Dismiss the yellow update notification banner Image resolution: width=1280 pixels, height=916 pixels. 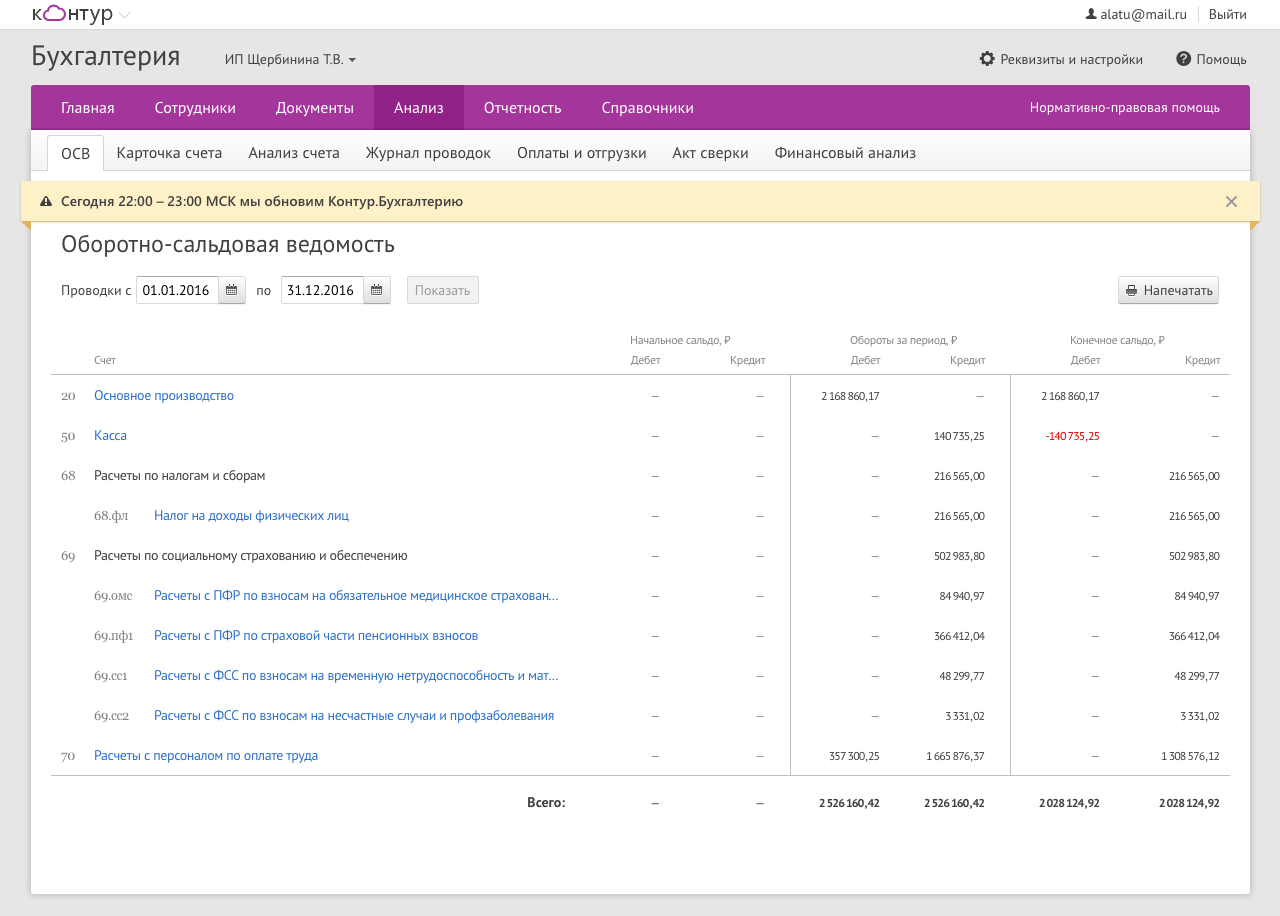point(1231,202)
